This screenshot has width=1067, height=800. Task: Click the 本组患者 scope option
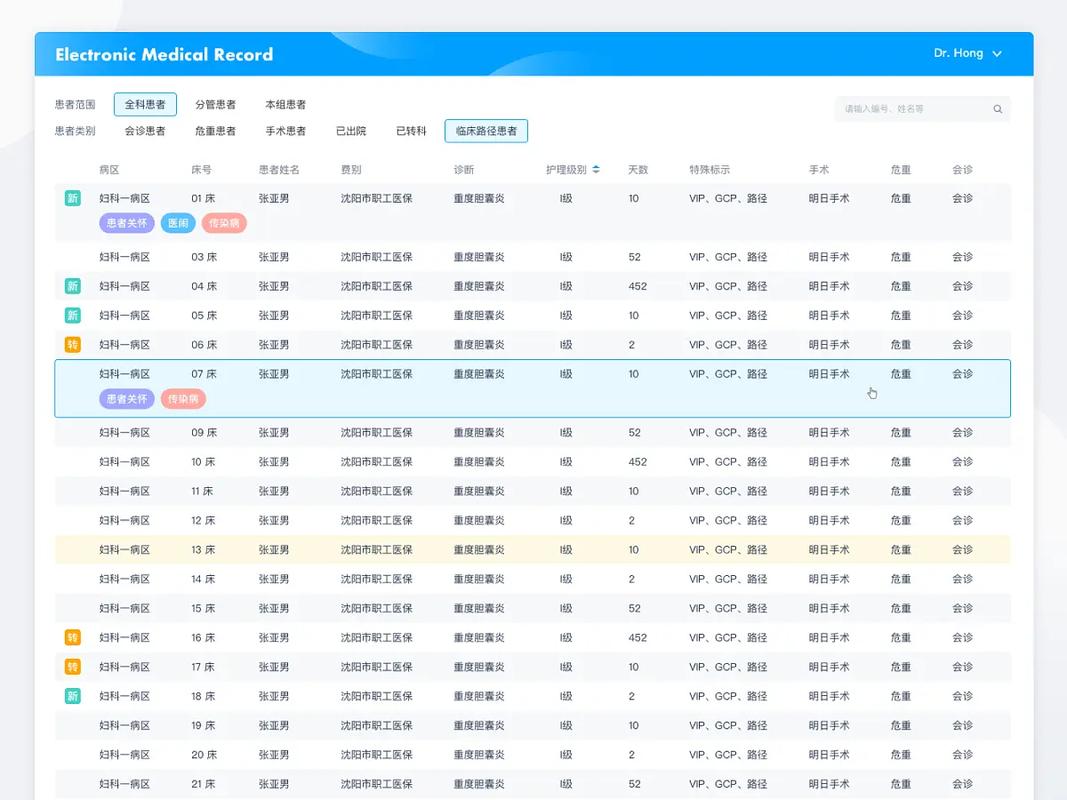tap(285, 104)
